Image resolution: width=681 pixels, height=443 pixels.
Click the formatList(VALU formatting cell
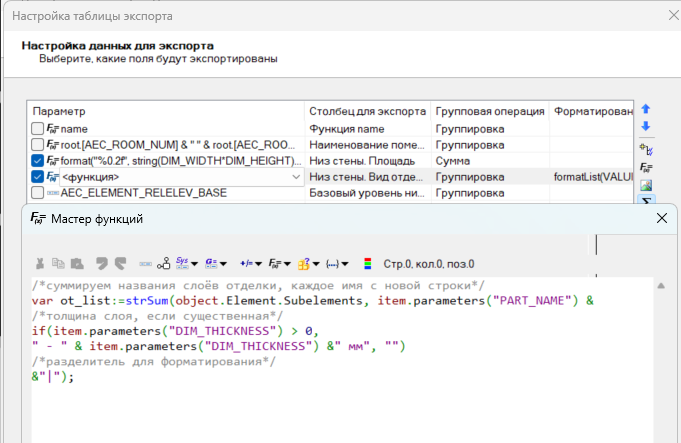point(592,177)
